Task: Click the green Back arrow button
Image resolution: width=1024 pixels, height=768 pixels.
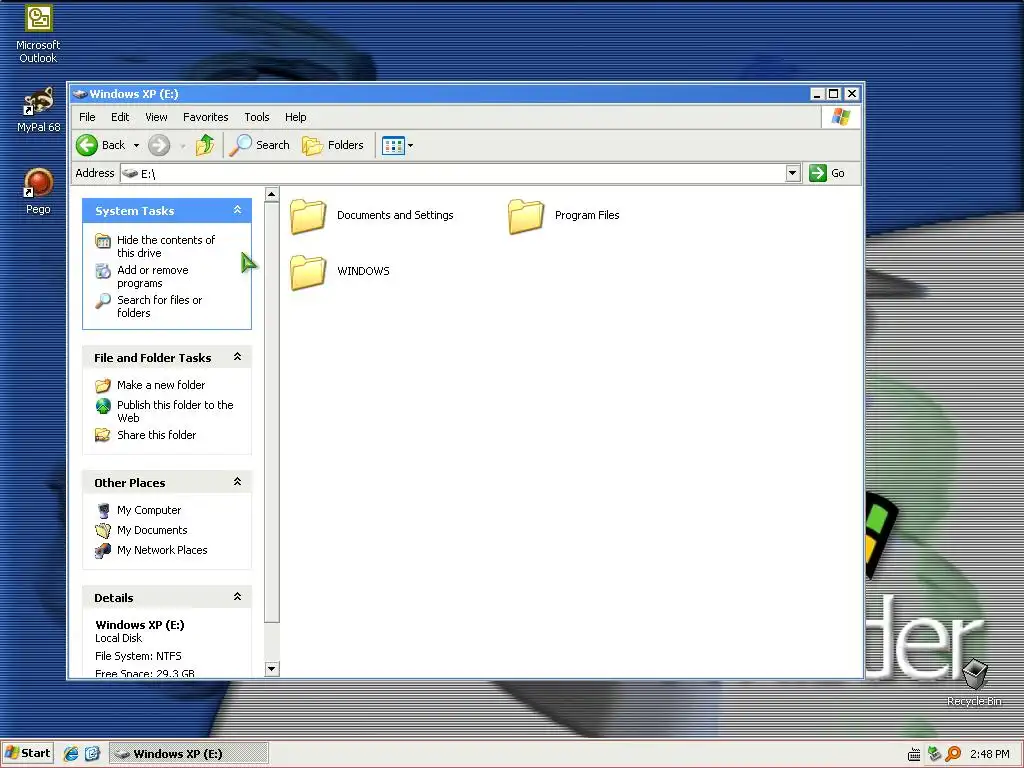Action: (x=87, y=145)
